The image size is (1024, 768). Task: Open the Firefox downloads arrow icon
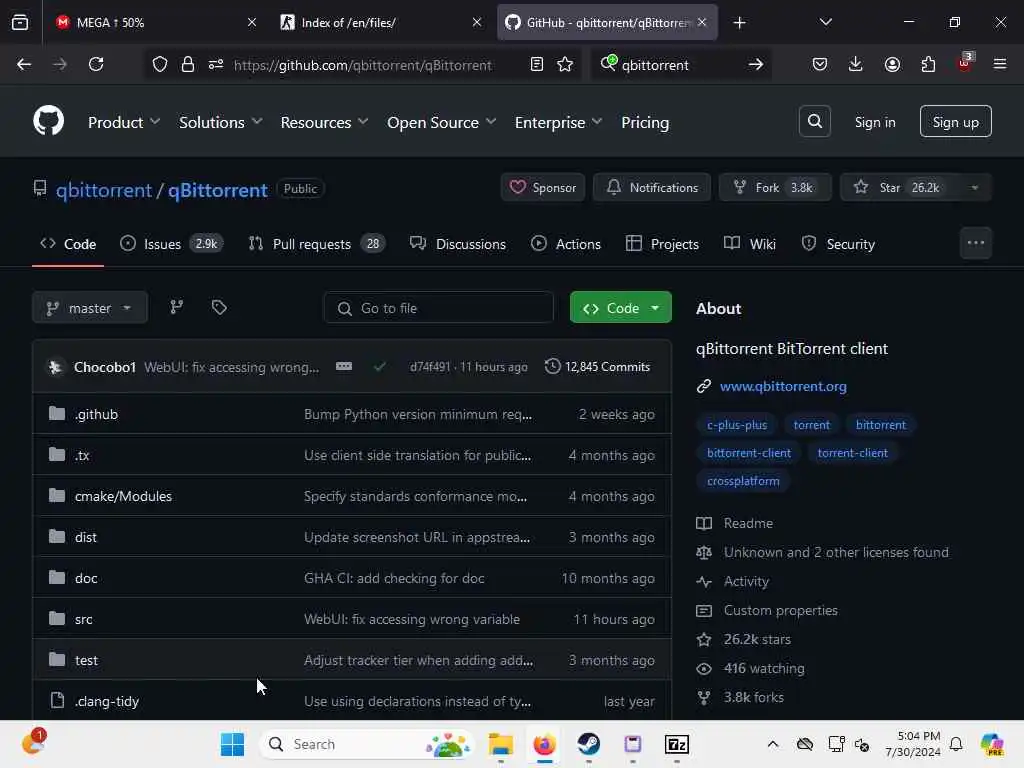pyautogui.click(x=856, y=64)
